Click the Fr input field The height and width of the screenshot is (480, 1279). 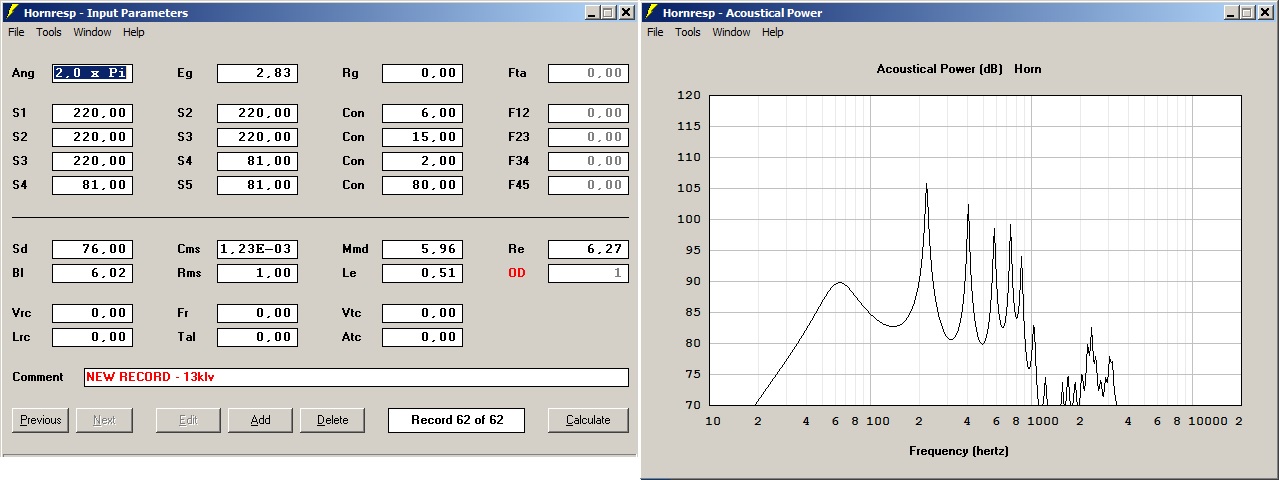[257, 313]
